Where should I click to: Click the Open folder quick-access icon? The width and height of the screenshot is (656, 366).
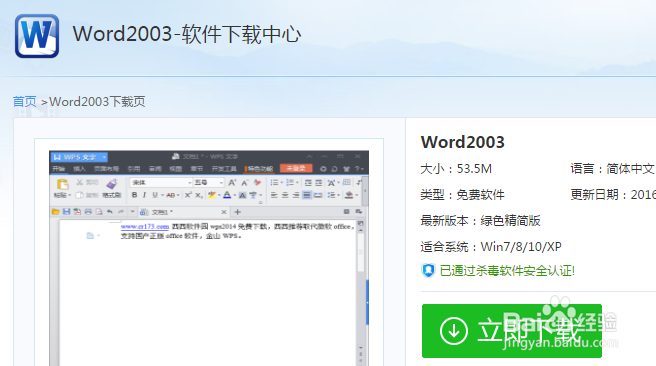click(x=55, y=212)
